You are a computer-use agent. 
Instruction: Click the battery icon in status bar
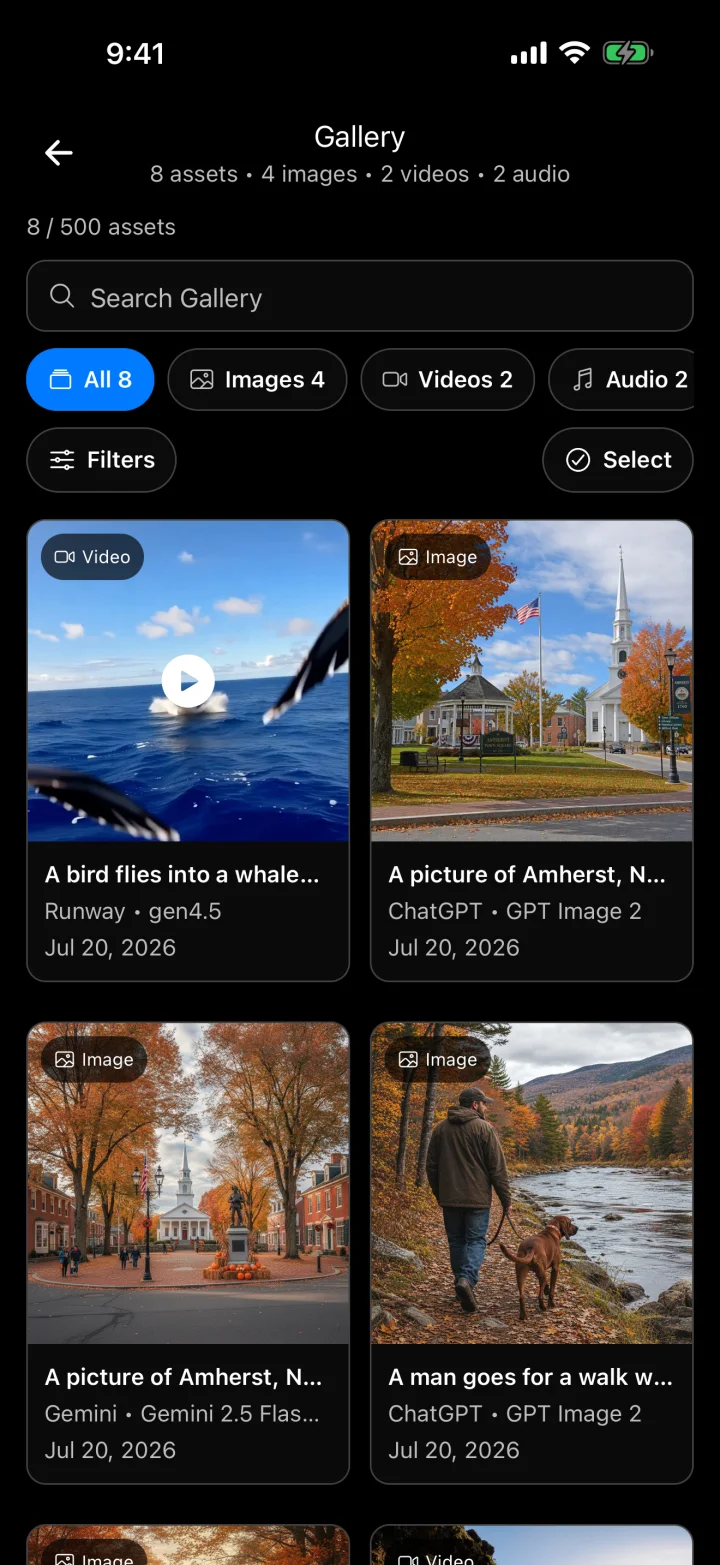(627, 53)
